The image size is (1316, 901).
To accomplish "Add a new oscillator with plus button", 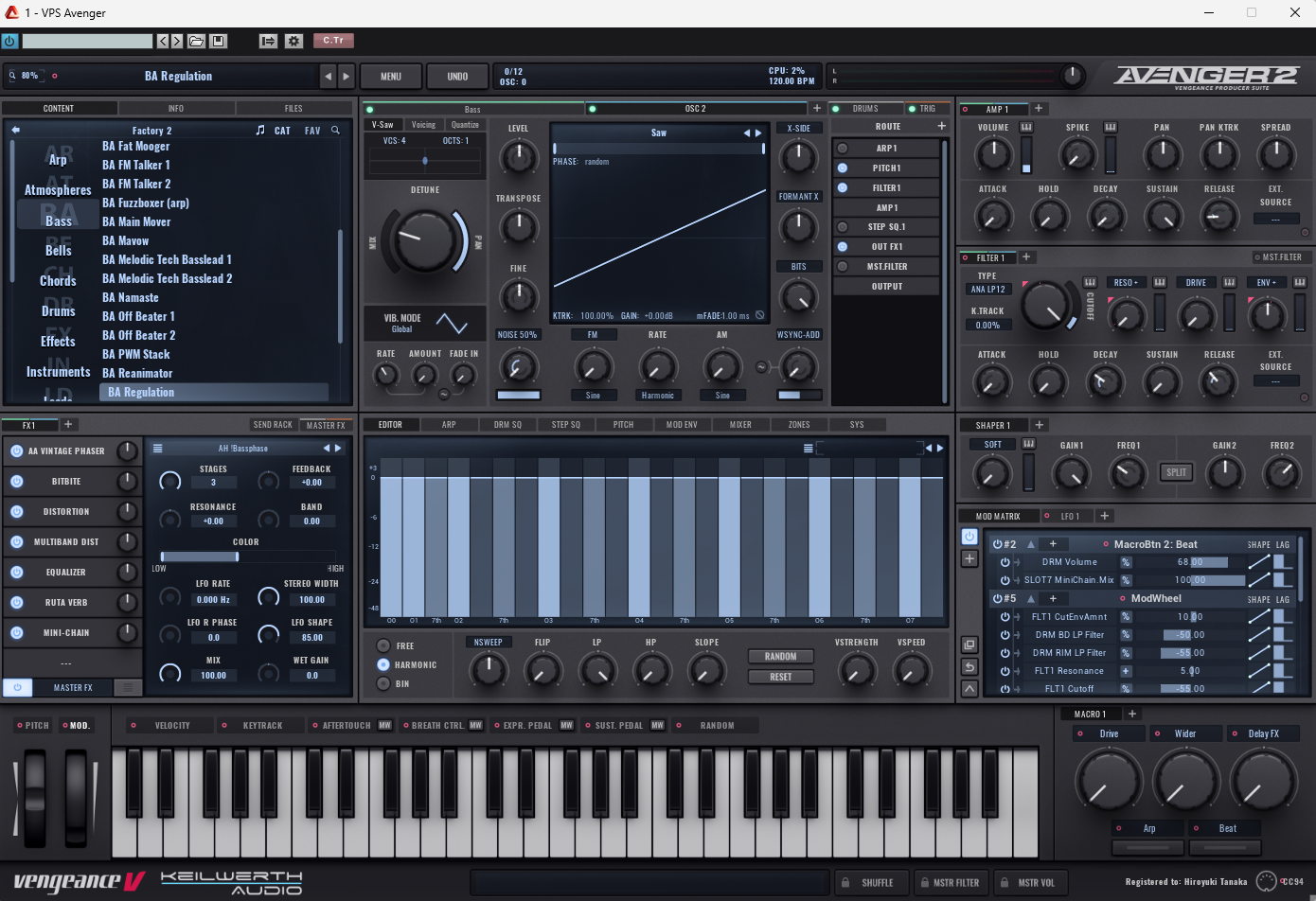I will point(817,108).
